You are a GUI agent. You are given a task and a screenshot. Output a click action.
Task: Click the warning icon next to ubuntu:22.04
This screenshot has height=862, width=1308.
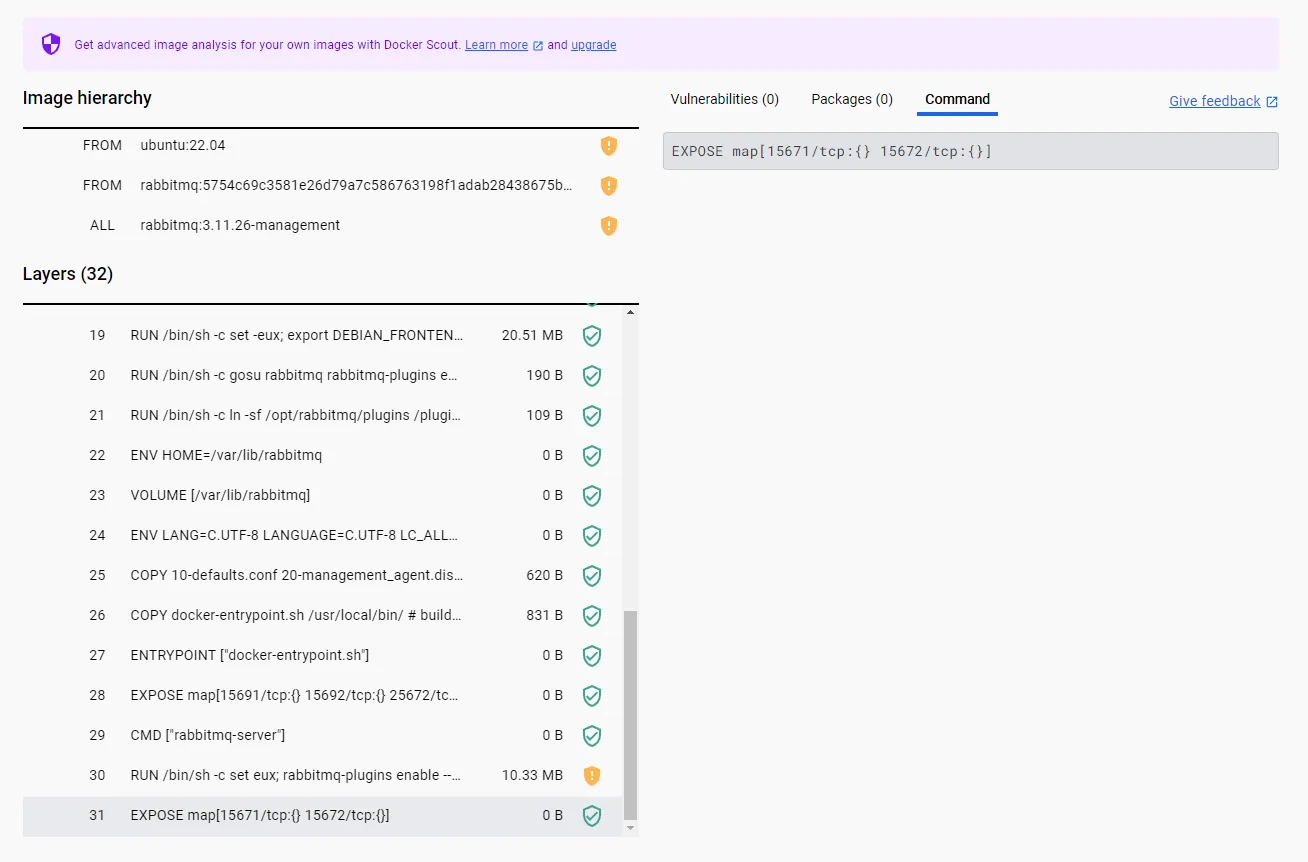click(609, 145)
